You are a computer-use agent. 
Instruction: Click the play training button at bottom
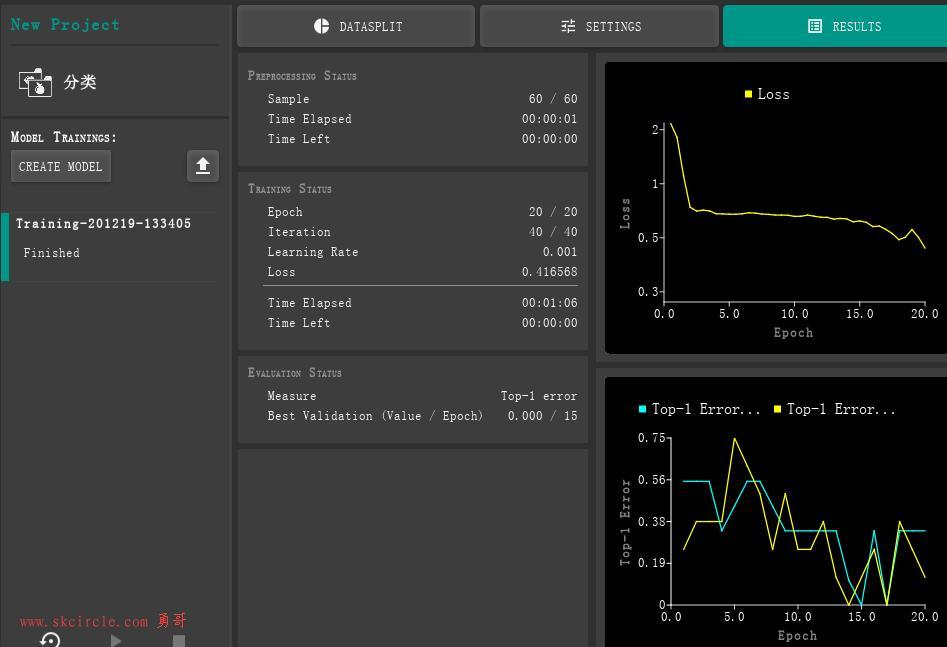(x=116, y=640)
